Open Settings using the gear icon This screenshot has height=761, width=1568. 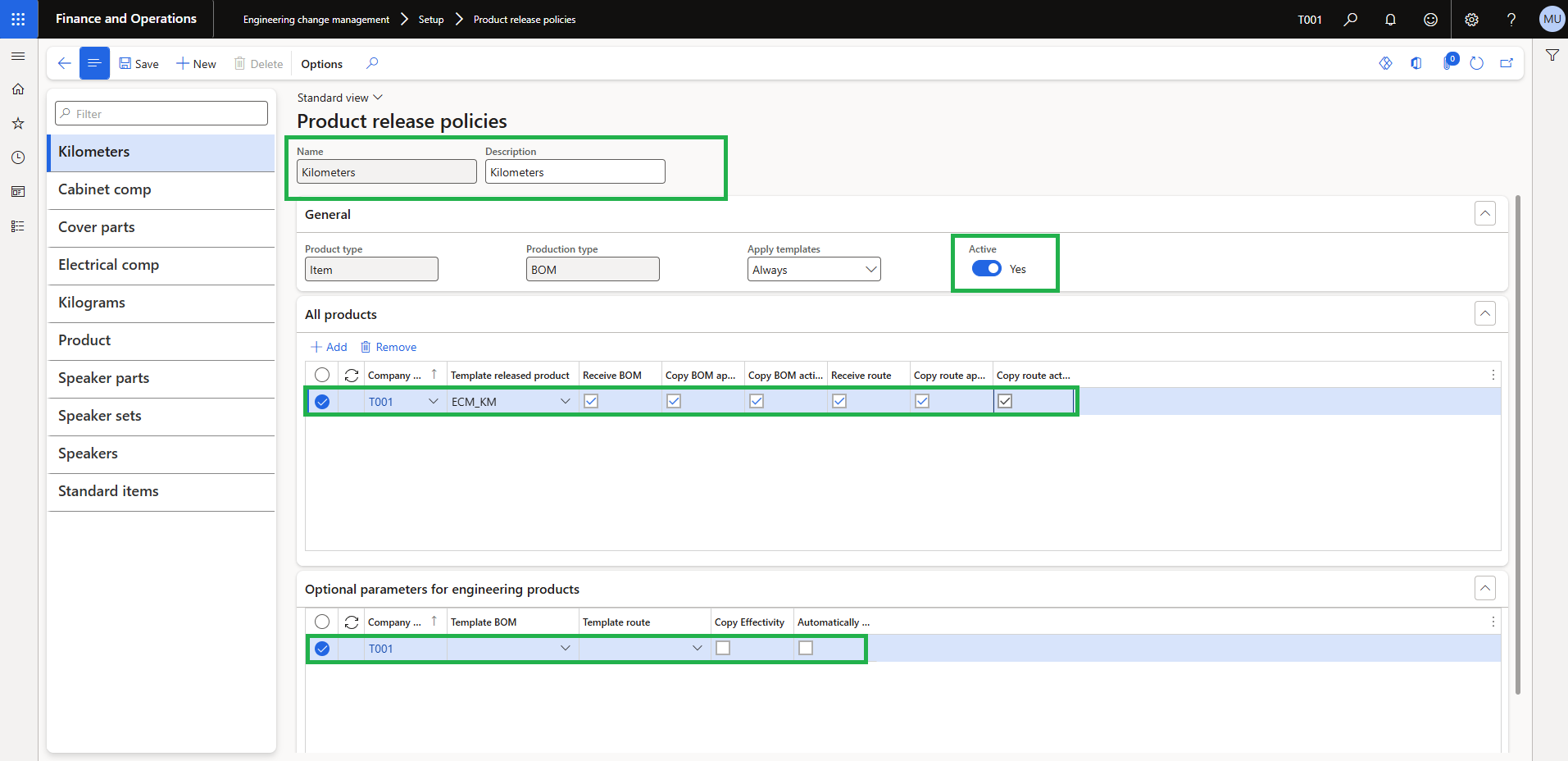[1471, 19]
